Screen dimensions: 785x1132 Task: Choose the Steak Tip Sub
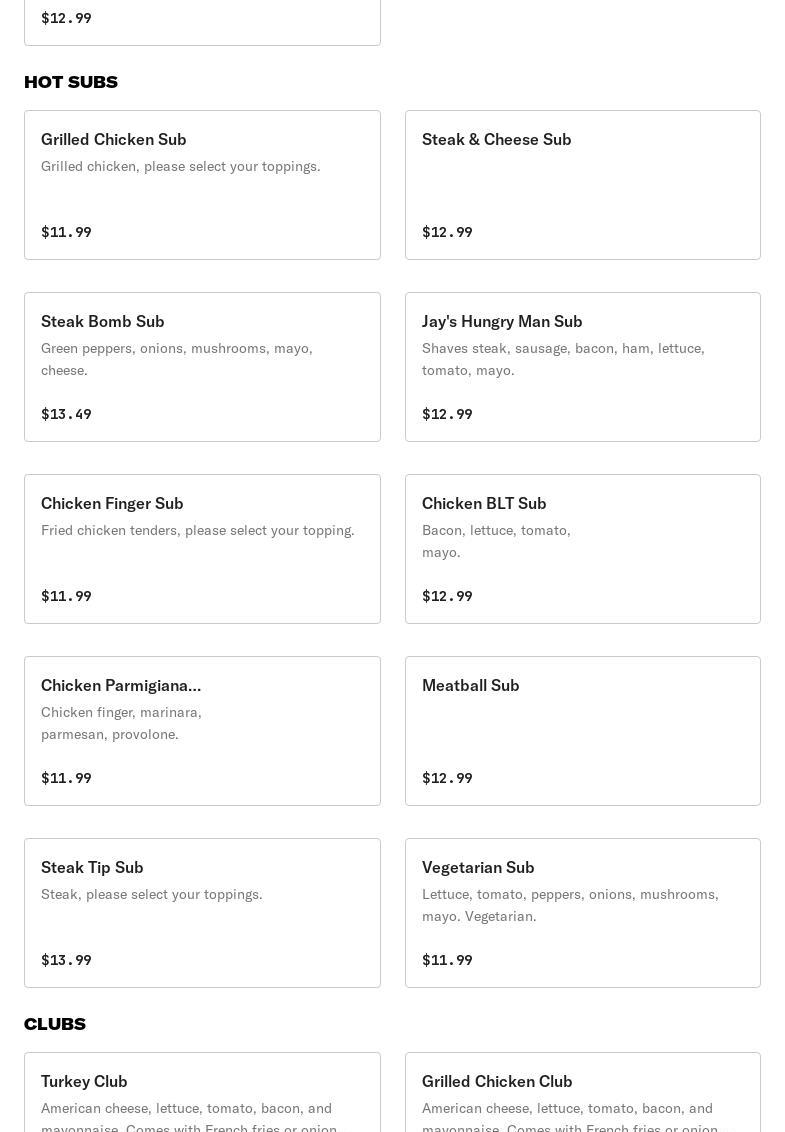tap(202, 913)
